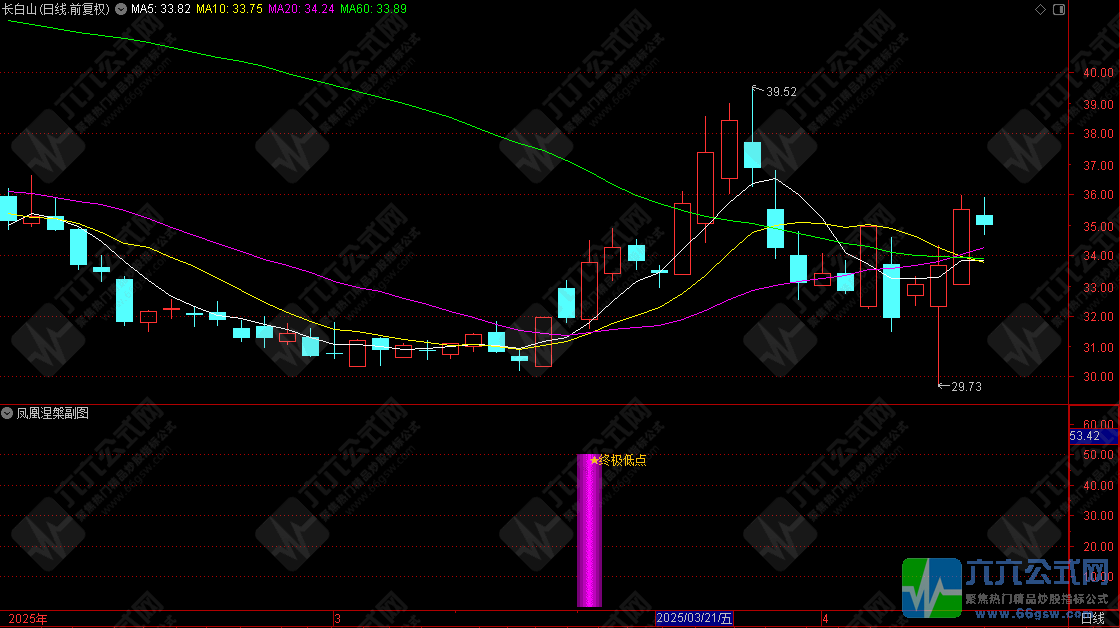Expand the 凤凰涅槃副图 sub-chart dropdown arrow
1120x628 pixels.
click(7, 413)
